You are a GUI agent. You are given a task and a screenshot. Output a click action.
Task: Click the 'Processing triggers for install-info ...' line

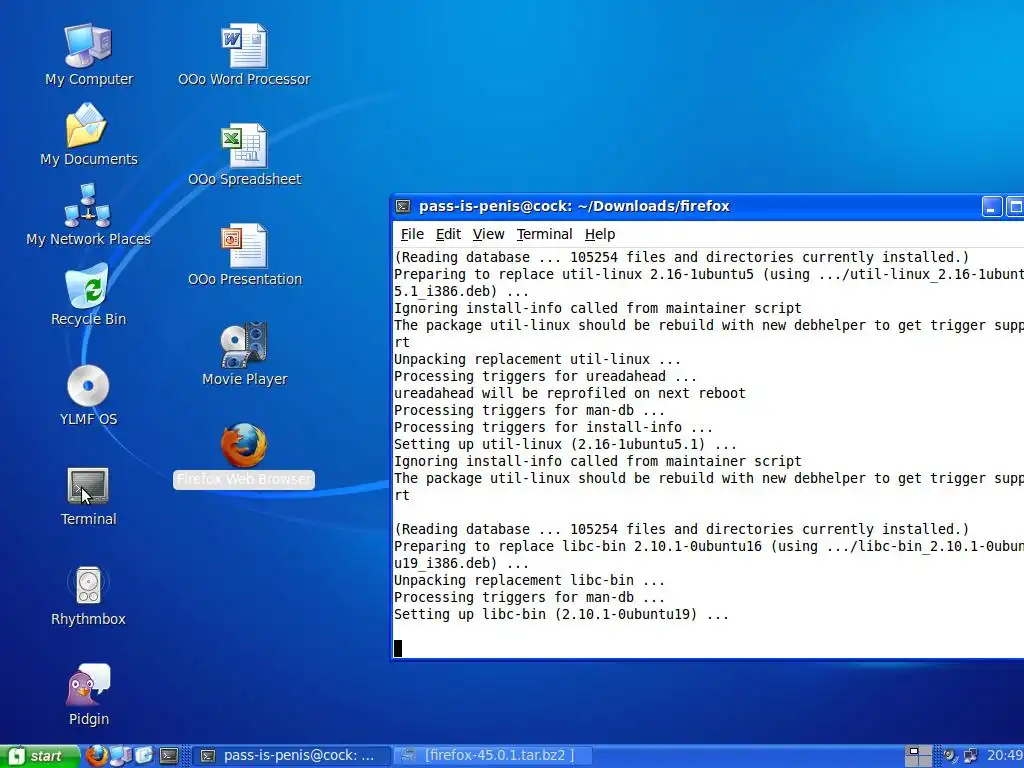(x=553, y=427)
